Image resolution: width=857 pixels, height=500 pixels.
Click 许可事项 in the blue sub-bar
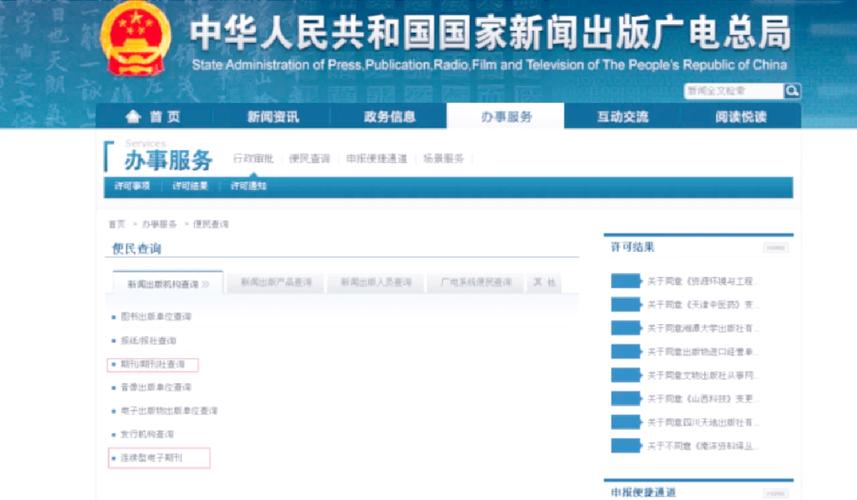pos(132,186)
